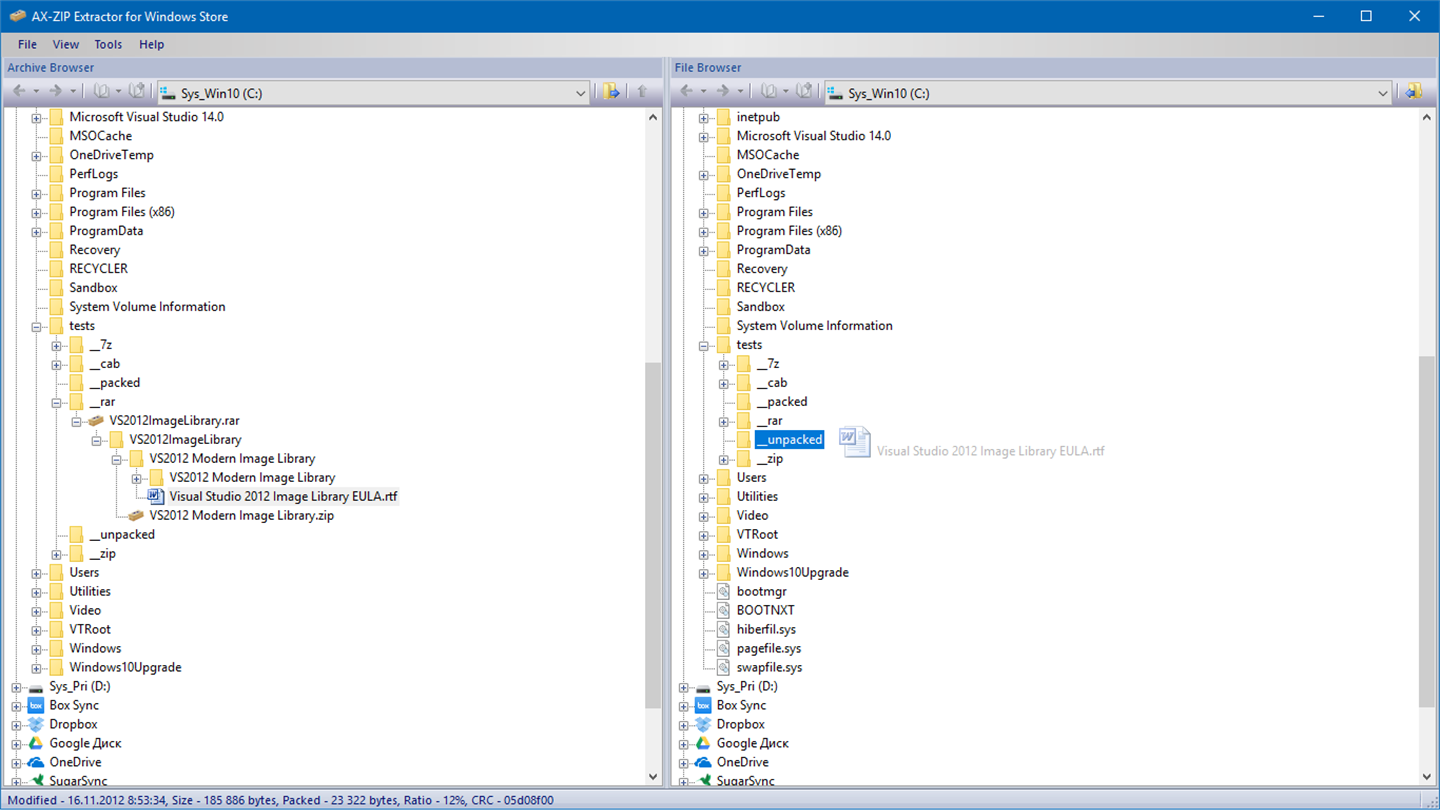
Task: Expand the __zip folder in File Browser
Action: click(723, 459)
